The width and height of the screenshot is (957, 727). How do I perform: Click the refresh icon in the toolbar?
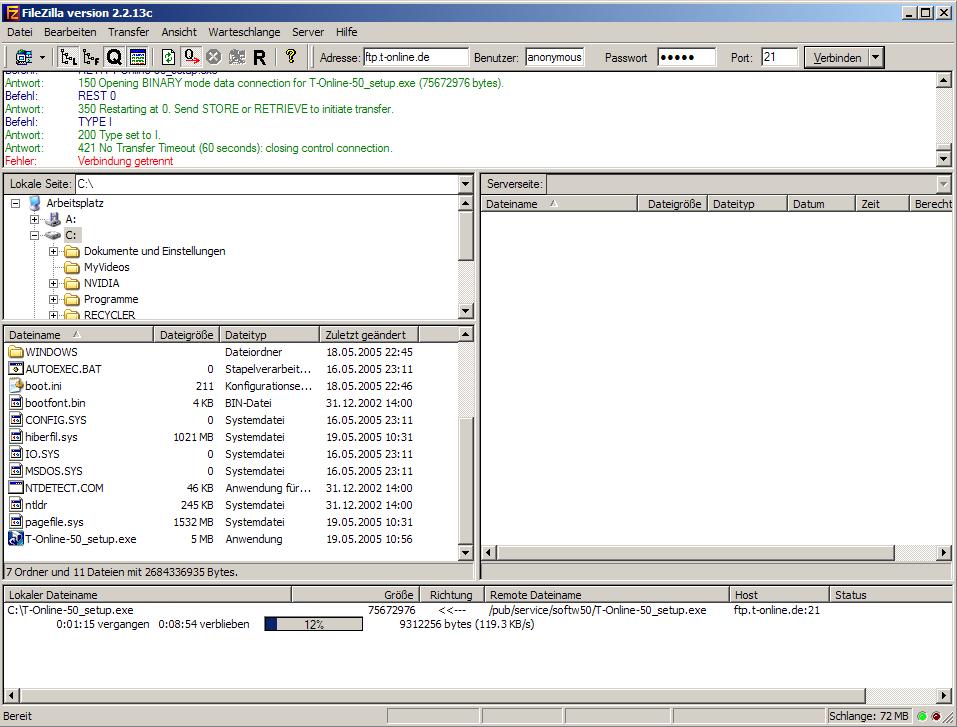(168, 57)
